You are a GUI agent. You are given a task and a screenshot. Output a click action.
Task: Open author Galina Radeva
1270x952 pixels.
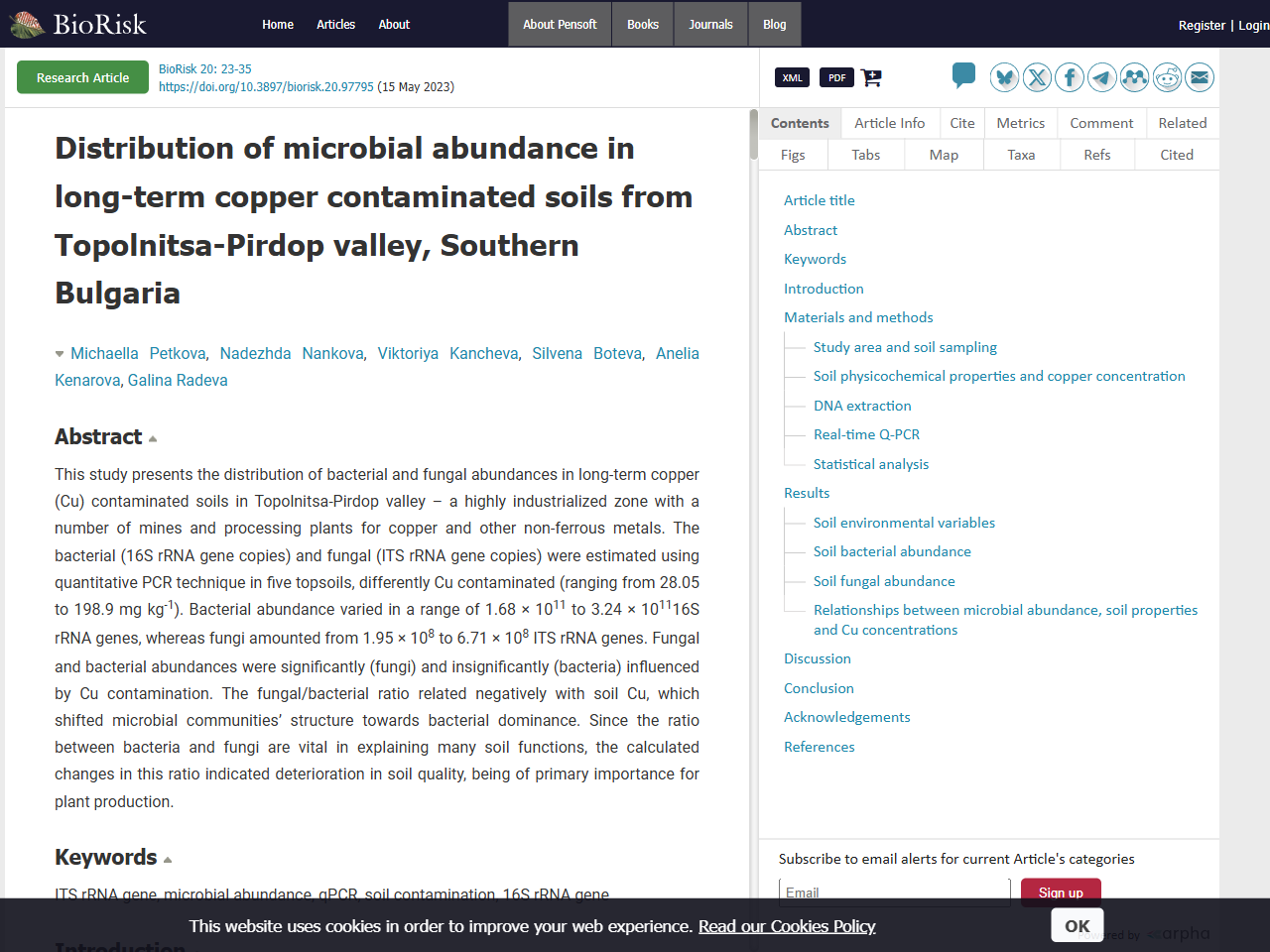[x=178, y=380]
